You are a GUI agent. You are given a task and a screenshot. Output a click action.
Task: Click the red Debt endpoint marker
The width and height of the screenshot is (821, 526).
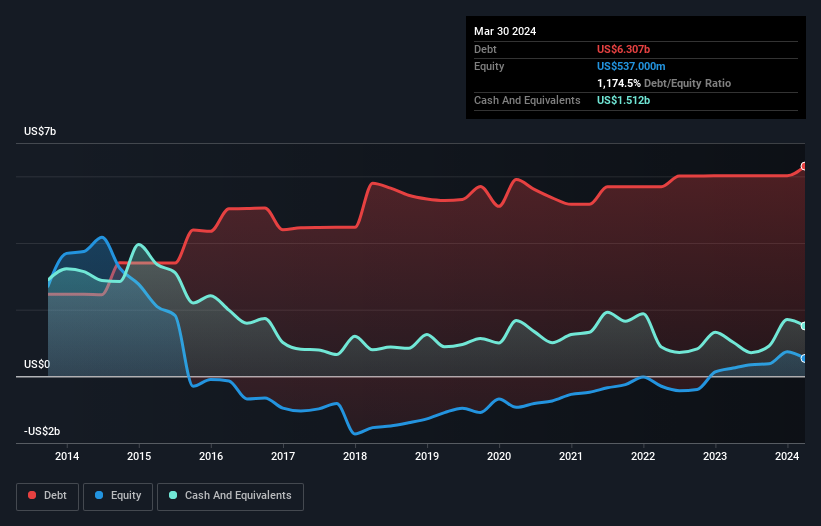pos(804,166)
